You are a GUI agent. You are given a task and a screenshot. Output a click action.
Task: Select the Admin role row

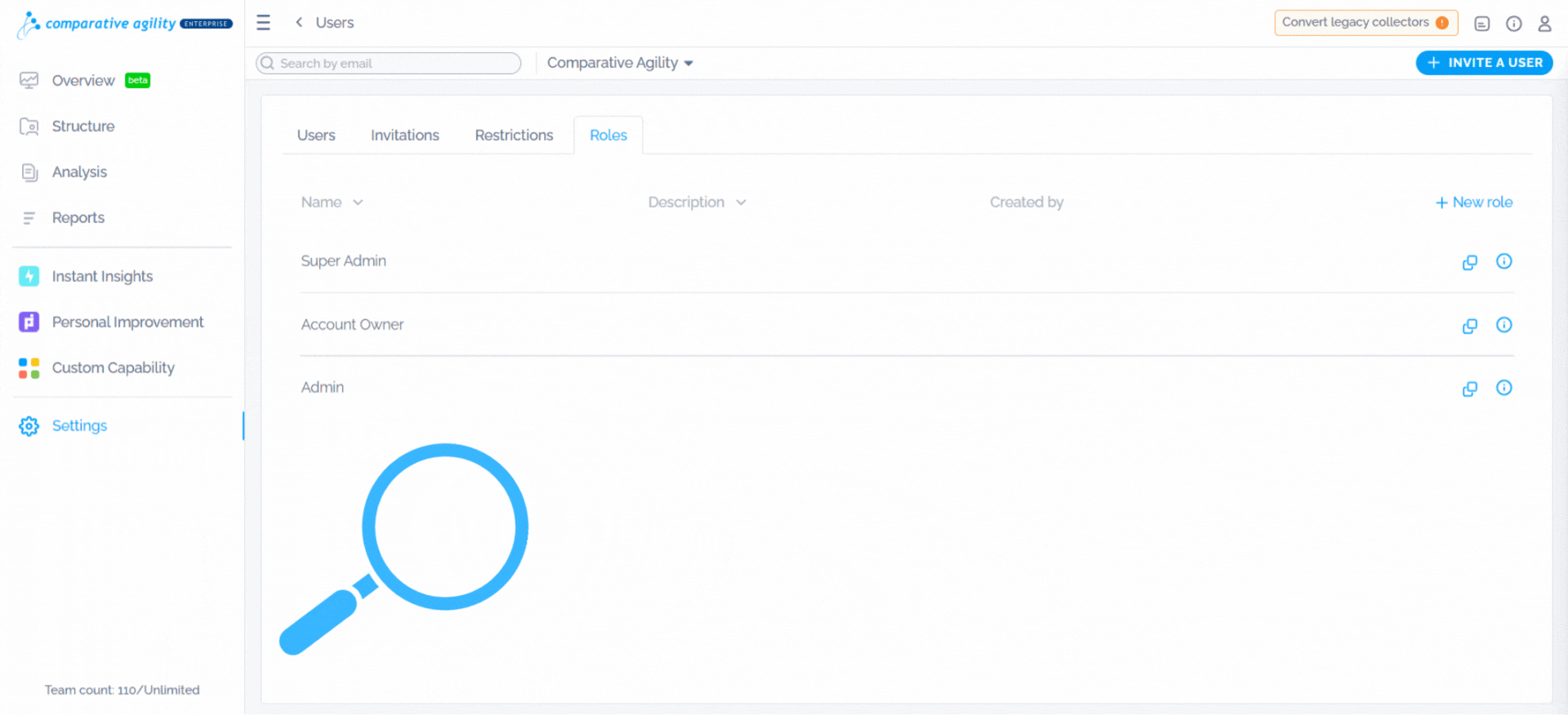[x=906, y=388]
